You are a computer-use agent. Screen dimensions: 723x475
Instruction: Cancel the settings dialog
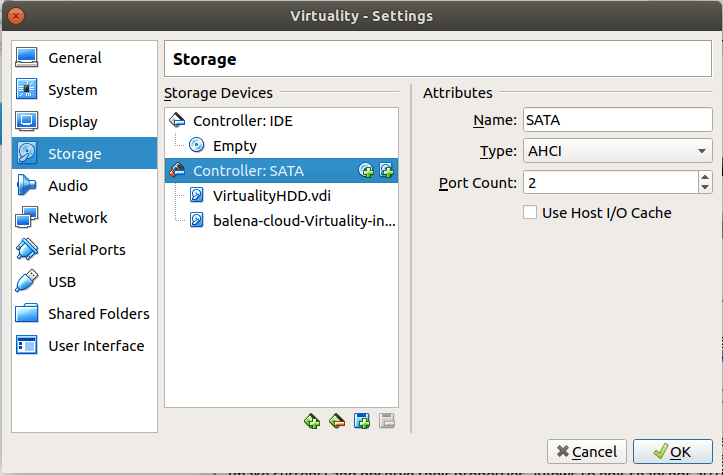coord(587,451)
